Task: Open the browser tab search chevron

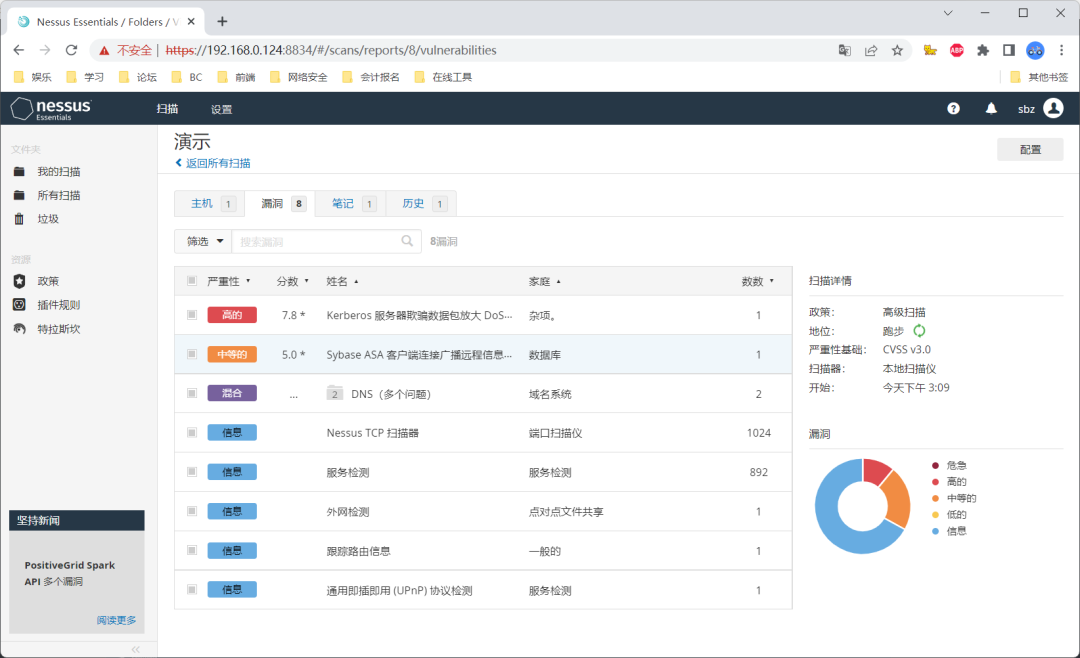Action: (948, 13)
